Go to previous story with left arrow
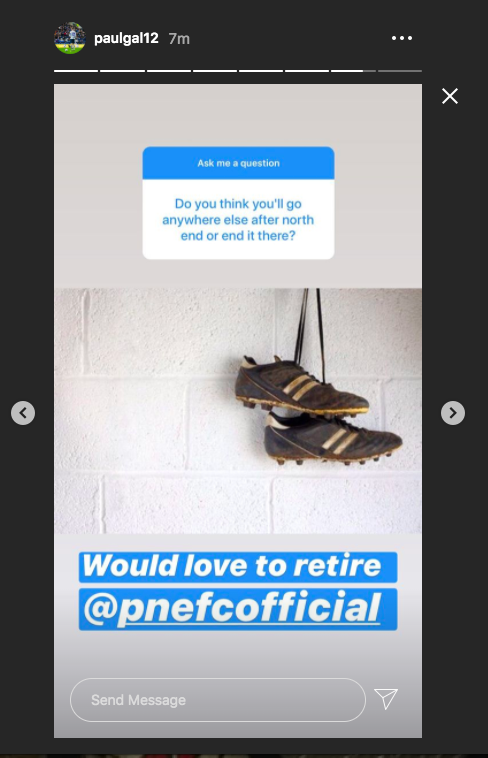 [23, 413]
